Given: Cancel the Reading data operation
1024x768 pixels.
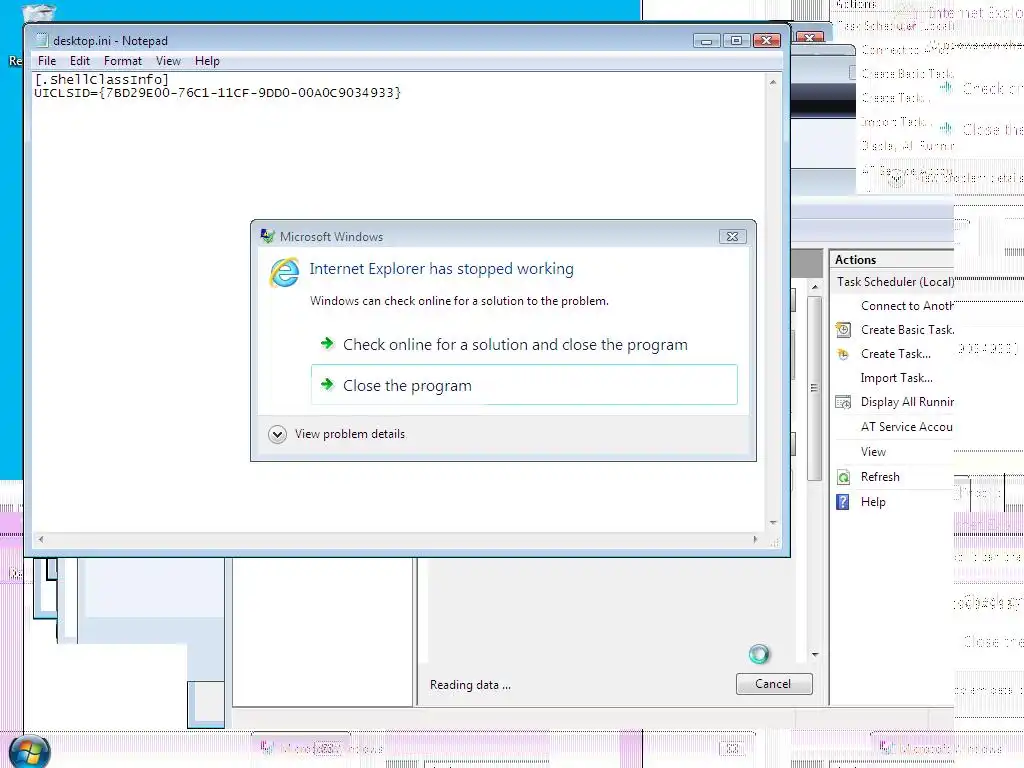Looking at the screenshot, I should coord(774,684).
